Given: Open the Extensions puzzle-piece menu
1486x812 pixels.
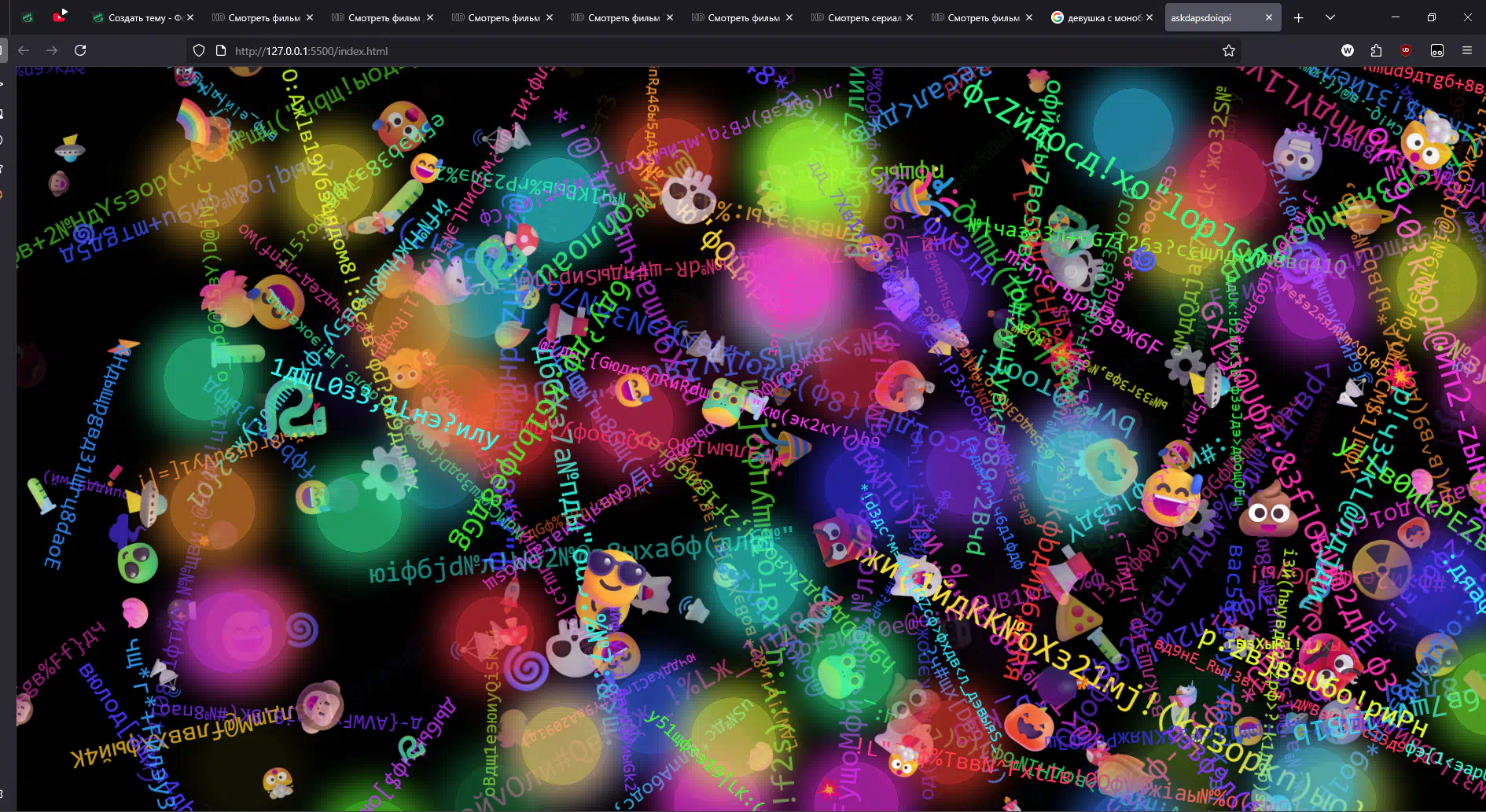Looking at the screenshot, I should pos(1376,50).
